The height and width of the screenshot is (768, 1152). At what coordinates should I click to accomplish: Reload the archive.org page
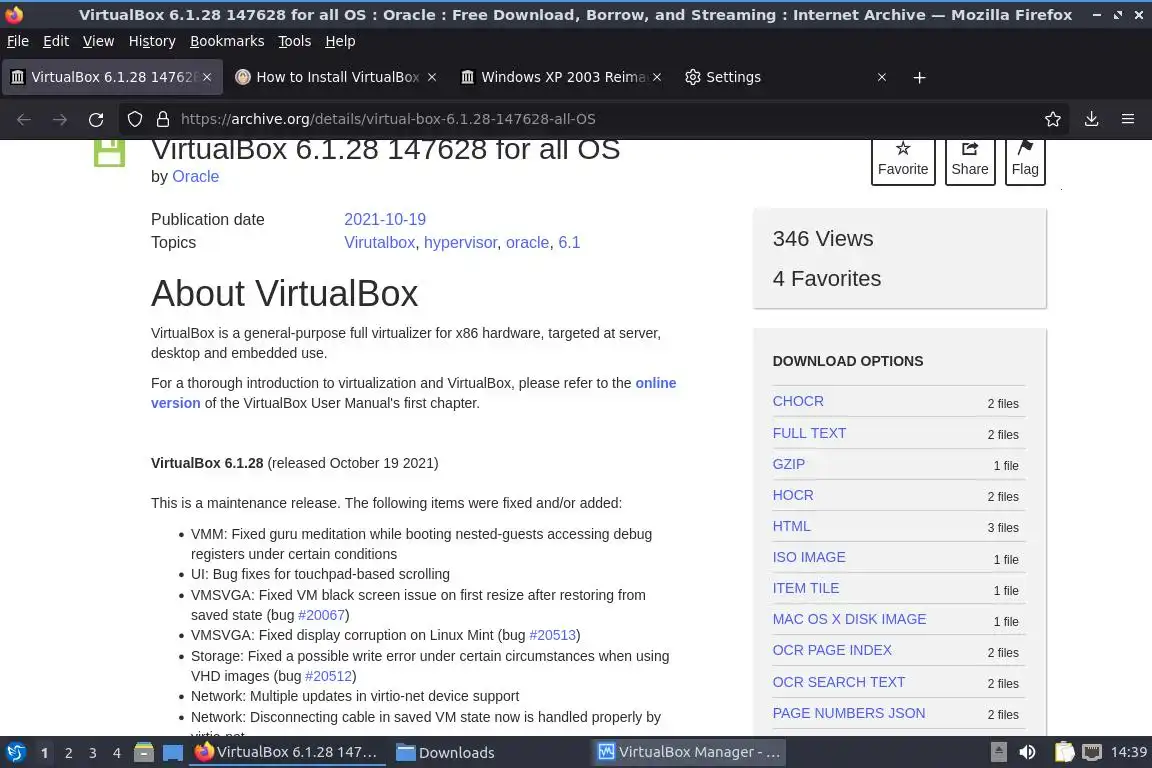pyautogui.click(x=96, y=119)
